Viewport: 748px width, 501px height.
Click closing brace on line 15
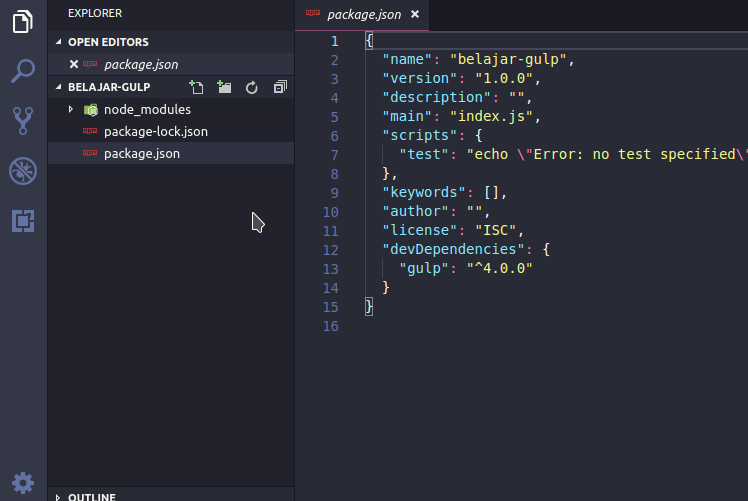[x=369, y=306]
